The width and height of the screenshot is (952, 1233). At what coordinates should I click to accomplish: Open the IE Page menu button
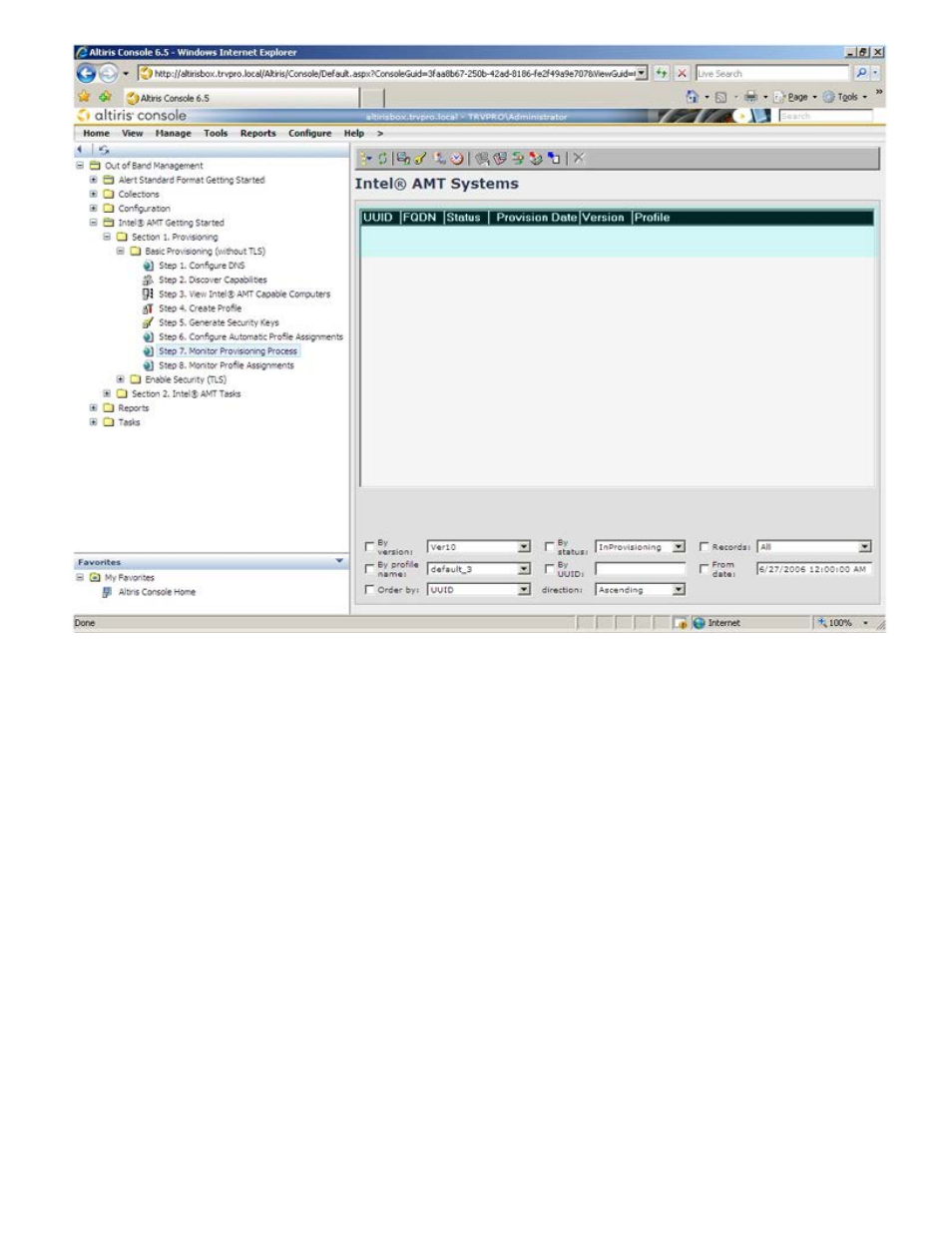pyautogui.click(x=796, y=97)
